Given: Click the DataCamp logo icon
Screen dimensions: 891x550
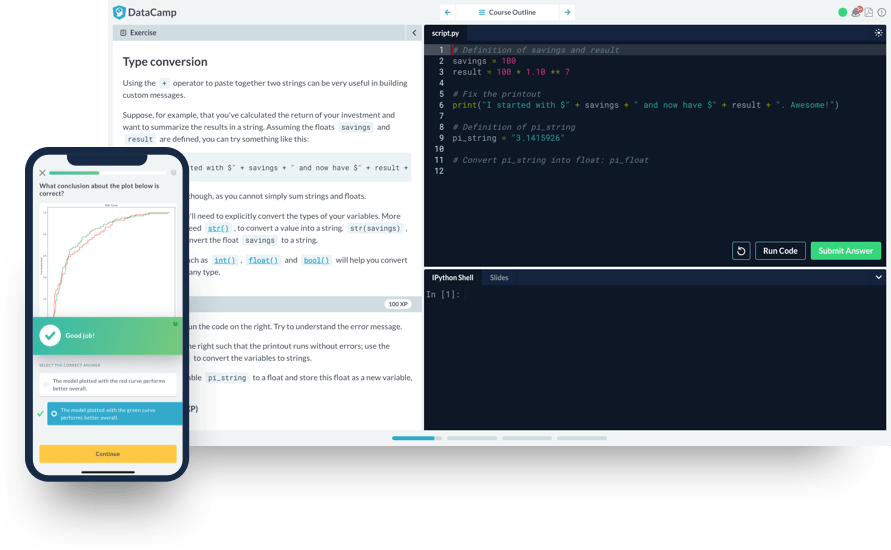Looking at the screenshot, I should click(x=119, y=12).
